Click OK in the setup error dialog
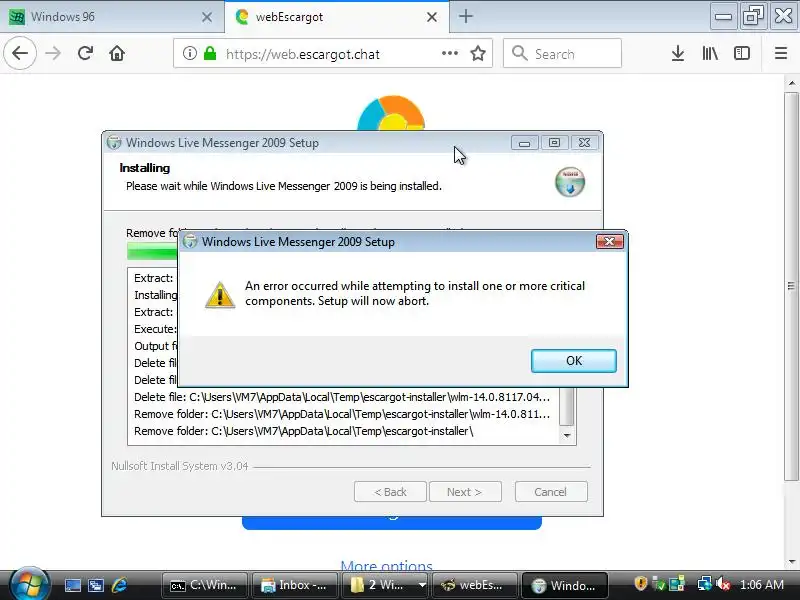The height and width of the screenshot is (600, 800). coord(573,361)
